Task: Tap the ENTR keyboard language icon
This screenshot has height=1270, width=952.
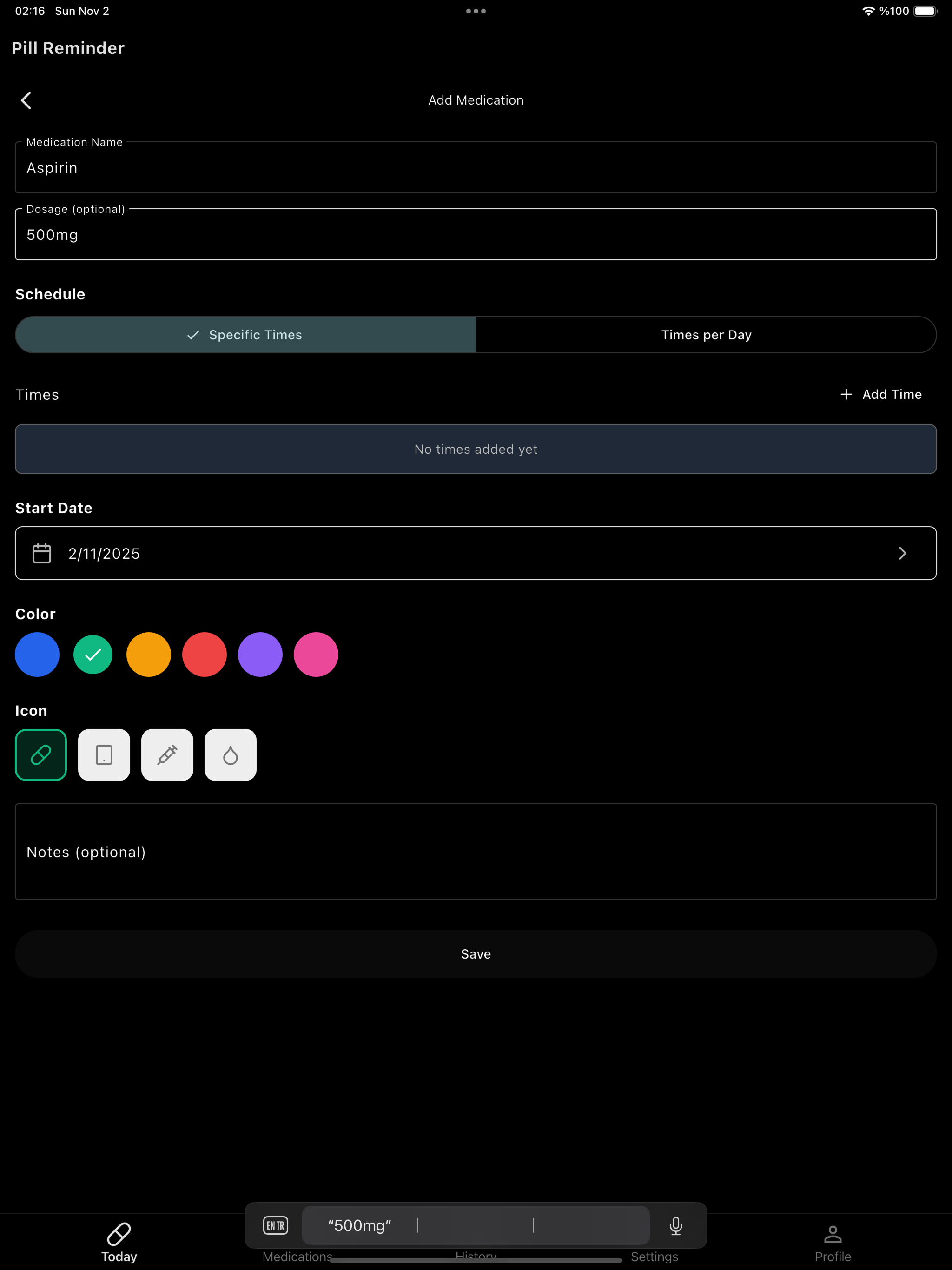Action: click(x=276, y=1226)
